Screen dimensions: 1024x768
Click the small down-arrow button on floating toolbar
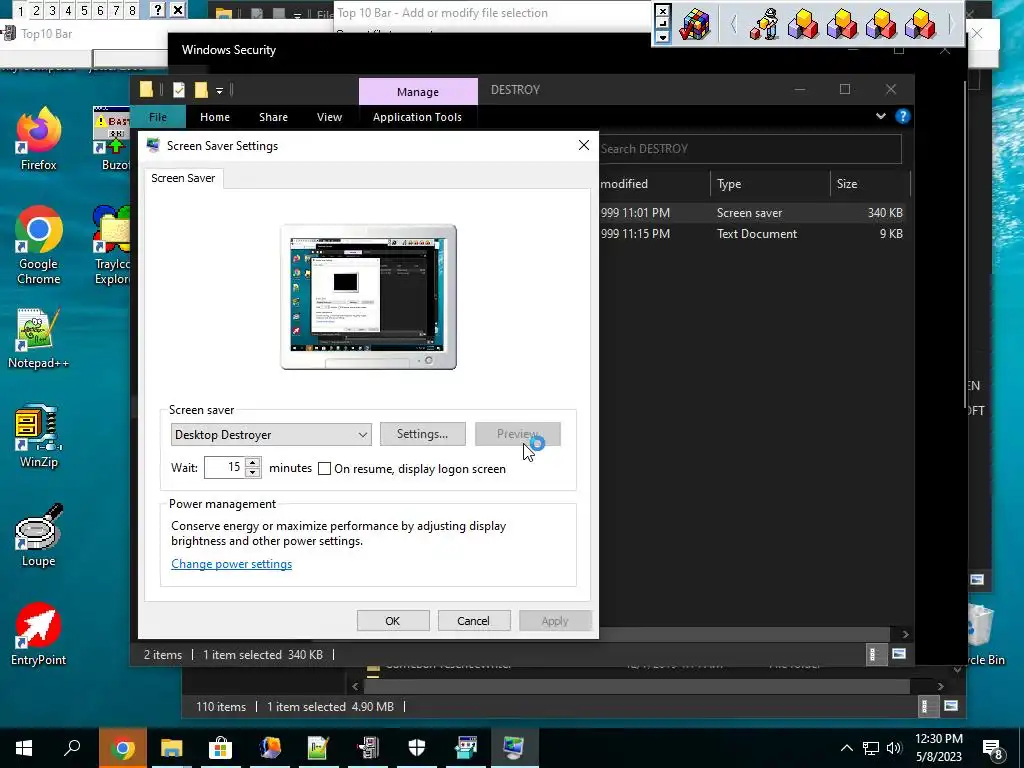pos(662,37)
